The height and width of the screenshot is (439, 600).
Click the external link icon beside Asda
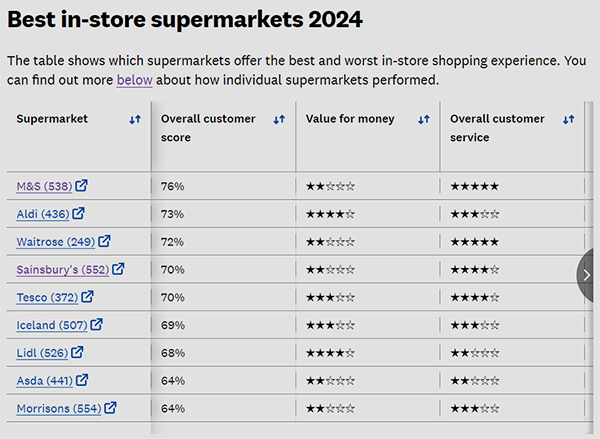click(82, 380)
